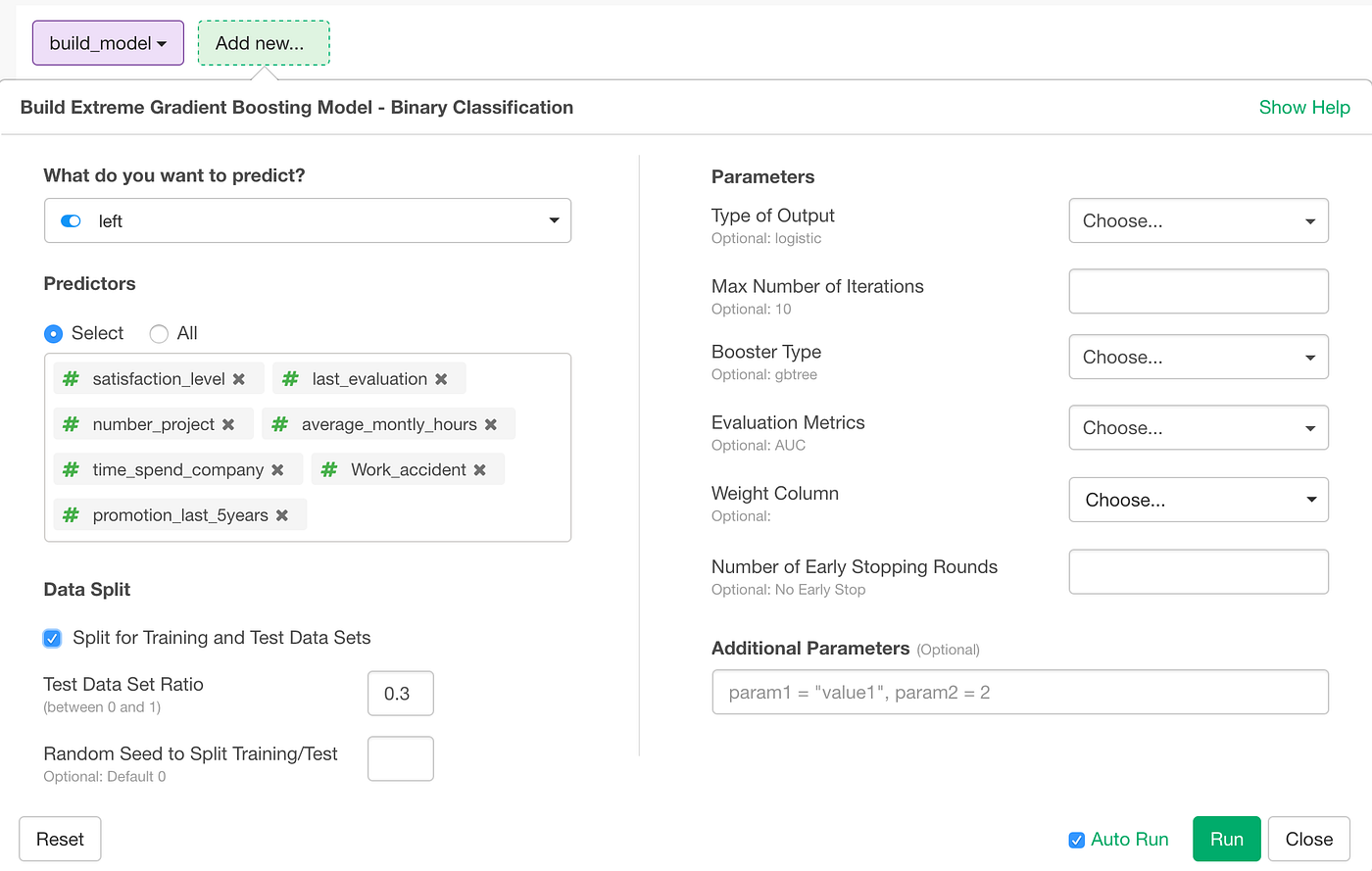The image size is (1372, 871).
Task: Click the Show Help link
Action: (x=1304, y=107)
